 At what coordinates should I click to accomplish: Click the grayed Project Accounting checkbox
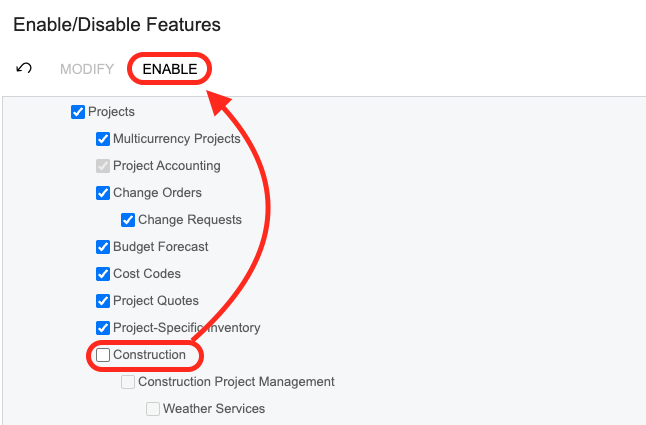pos(103,166)
